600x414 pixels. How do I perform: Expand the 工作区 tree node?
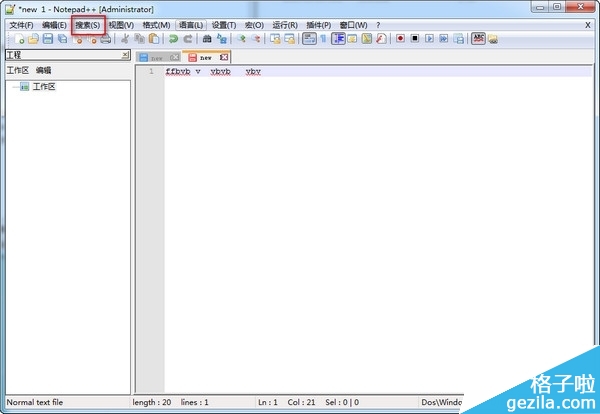point(24,87)
